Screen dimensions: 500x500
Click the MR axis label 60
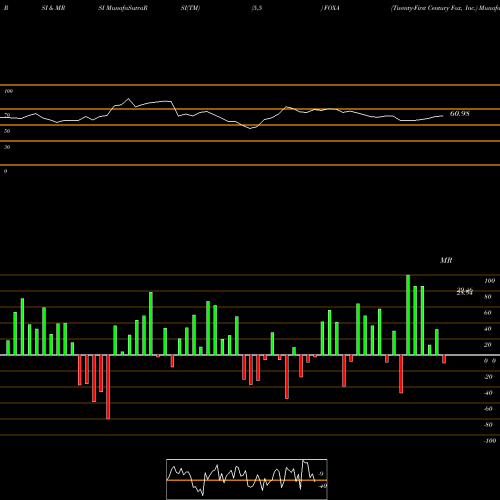[x=488, y=313]
